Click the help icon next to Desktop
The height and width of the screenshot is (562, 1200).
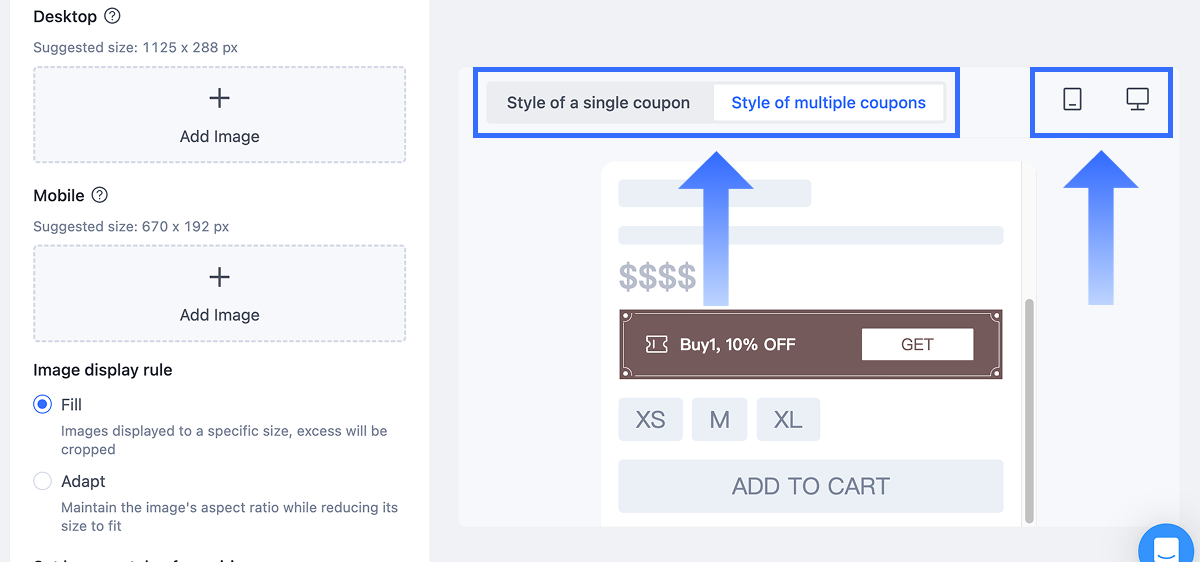113,16
